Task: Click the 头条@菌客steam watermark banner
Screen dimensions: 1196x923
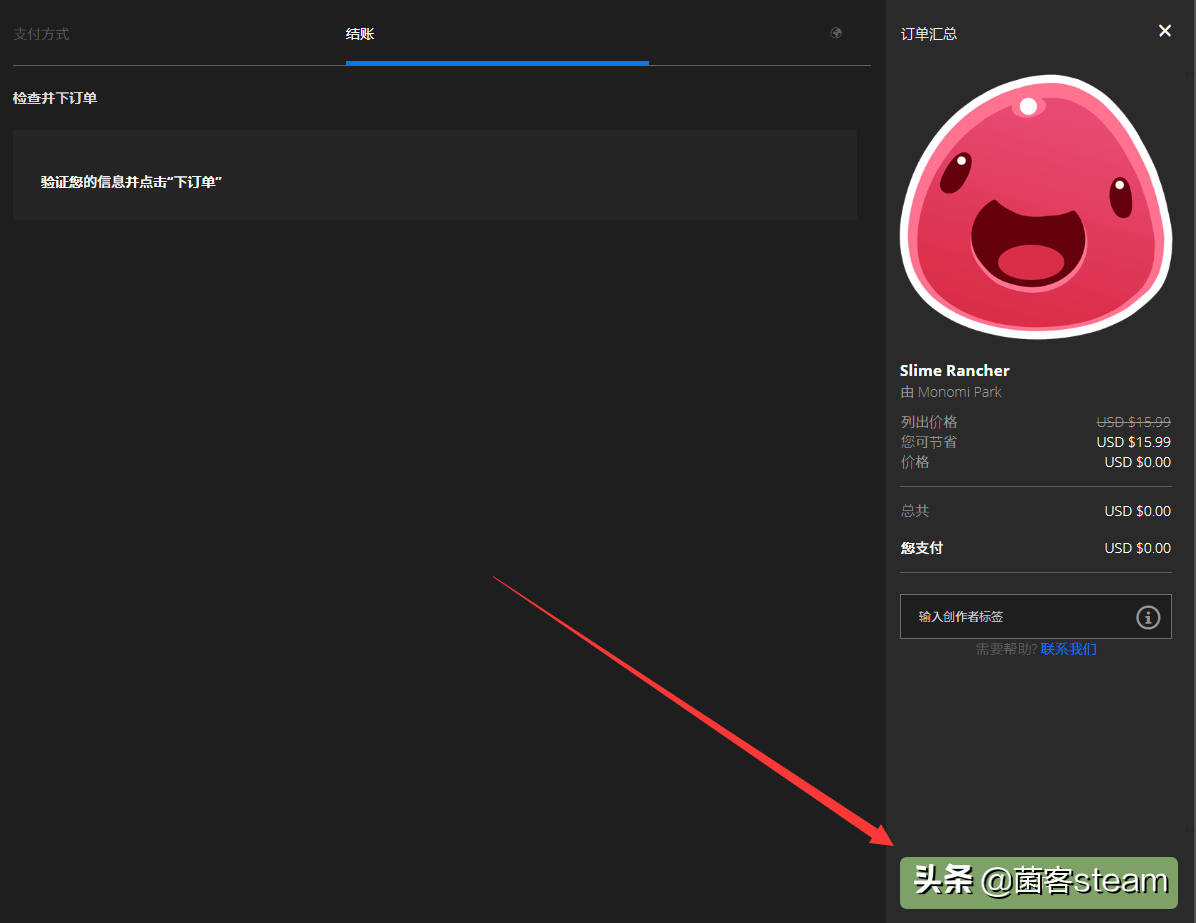Action: [x=1038, y=883]
